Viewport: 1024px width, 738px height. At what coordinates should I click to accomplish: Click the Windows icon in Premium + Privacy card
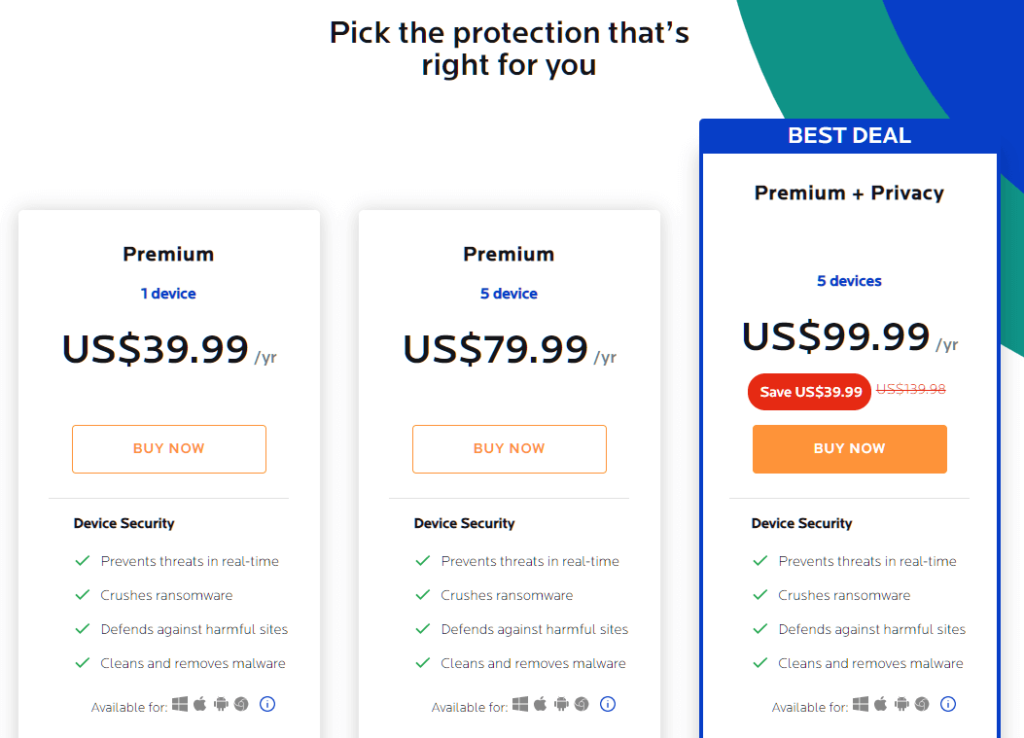[861, 704]
